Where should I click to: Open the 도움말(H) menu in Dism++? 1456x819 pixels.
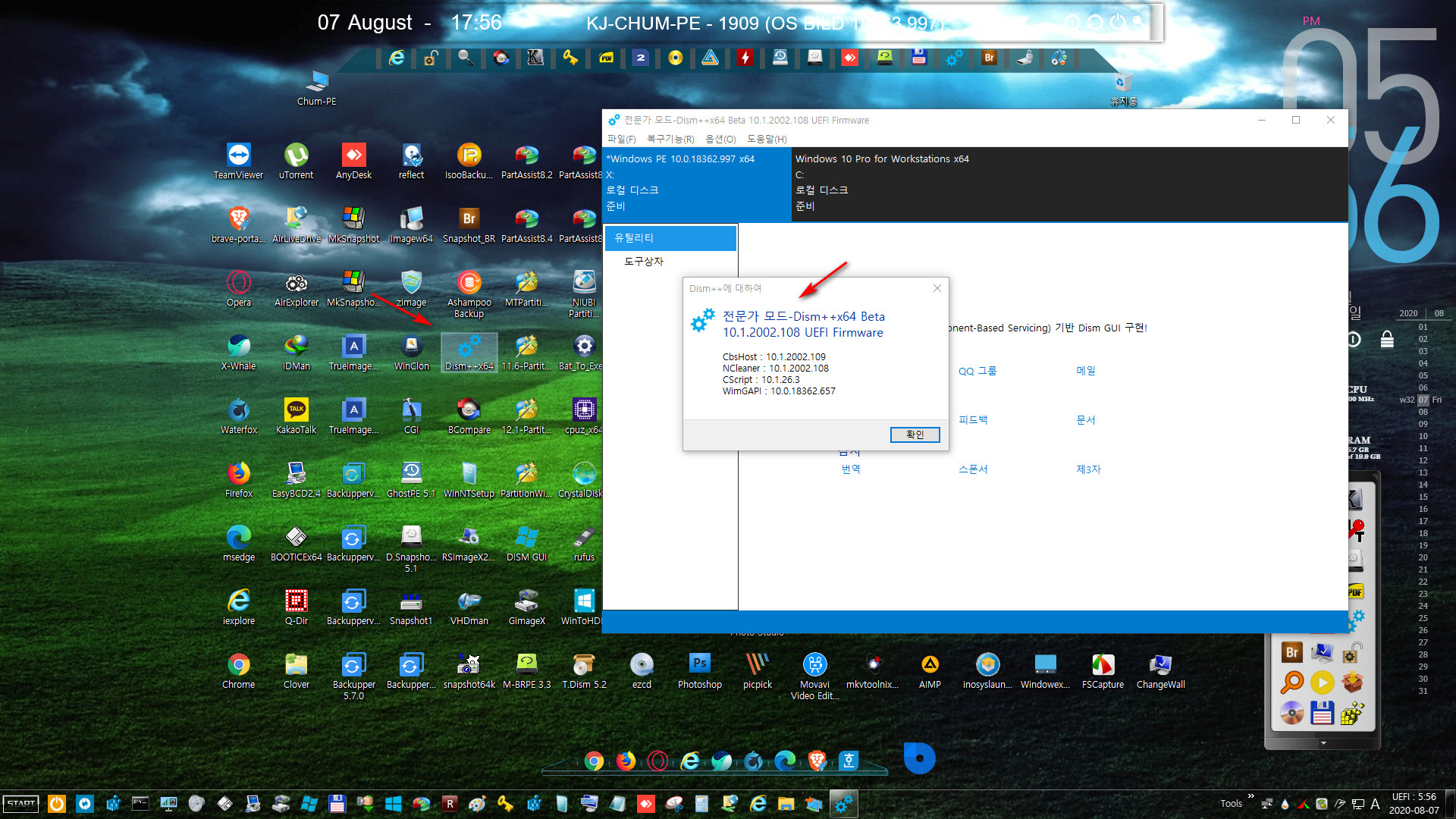click(767, 140)
